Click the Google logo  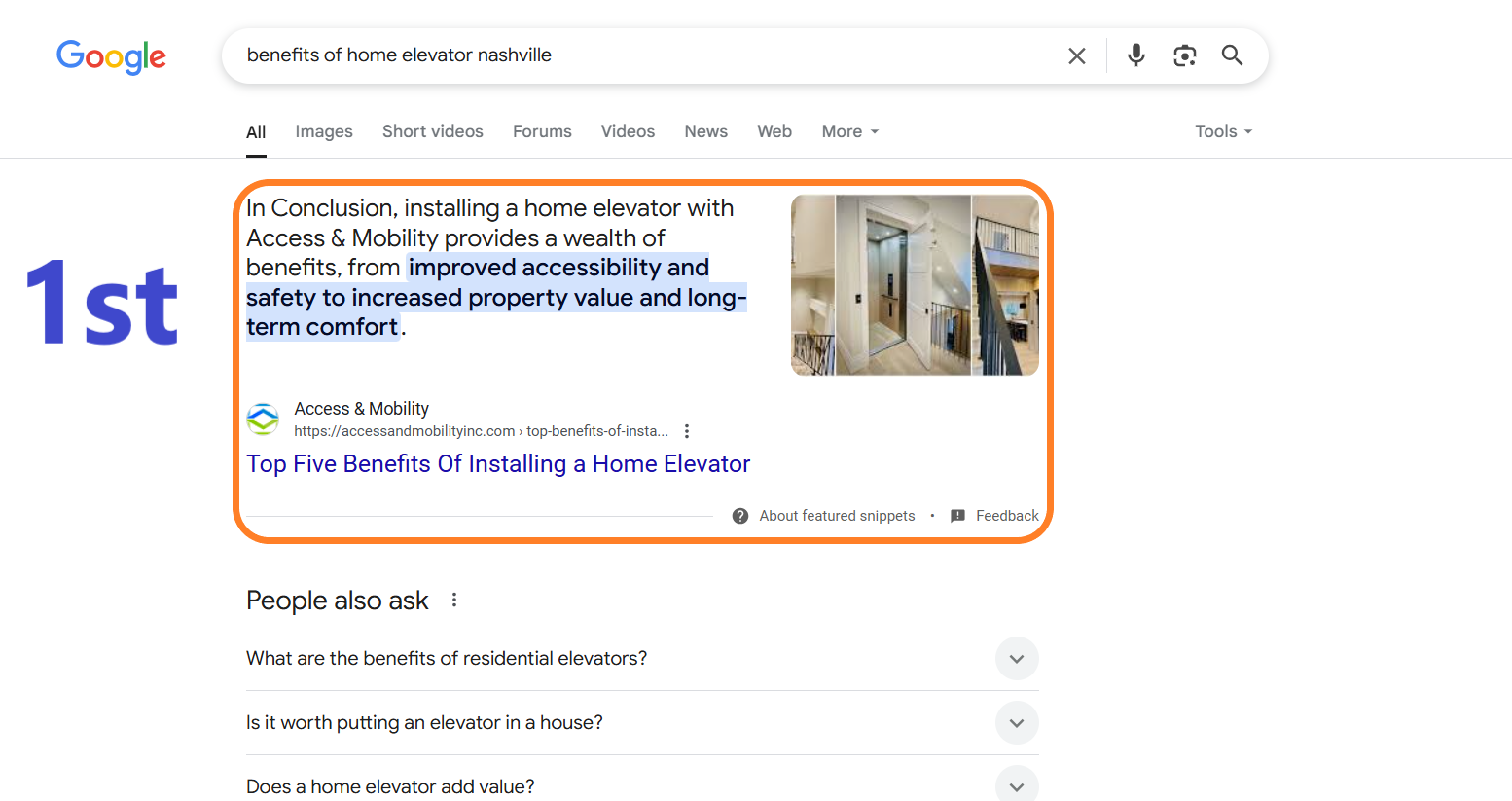[111, 56]
